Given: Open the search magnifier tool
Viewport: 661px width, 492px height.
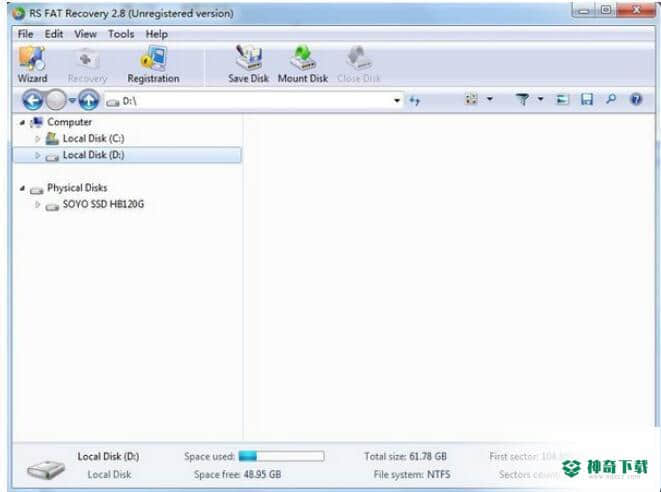Looking at the screenshot, I should point(611,99).
